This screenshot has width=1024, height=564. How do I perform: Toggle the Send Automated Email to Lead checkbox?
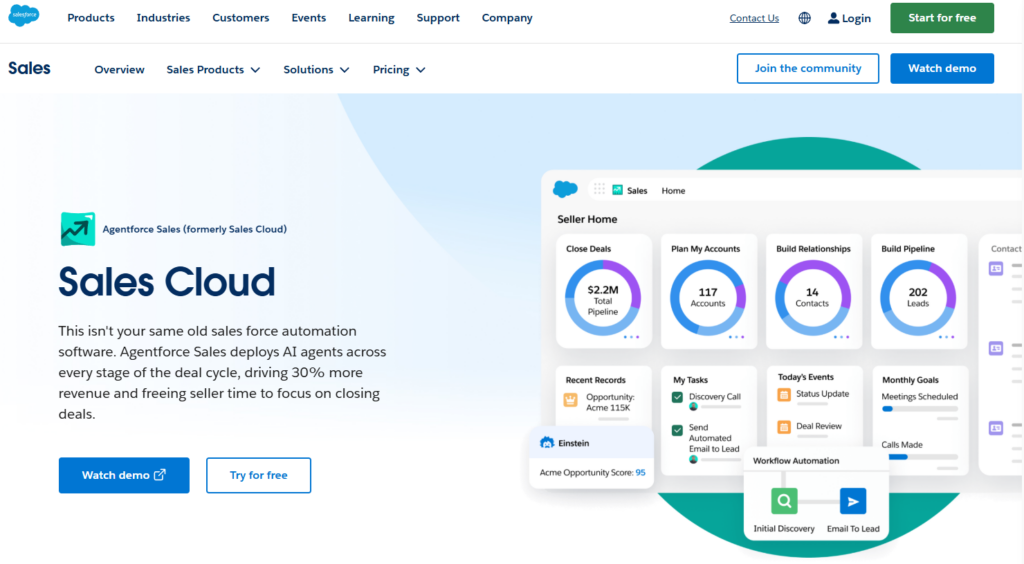pyautogui.click(x=677, y=430)
